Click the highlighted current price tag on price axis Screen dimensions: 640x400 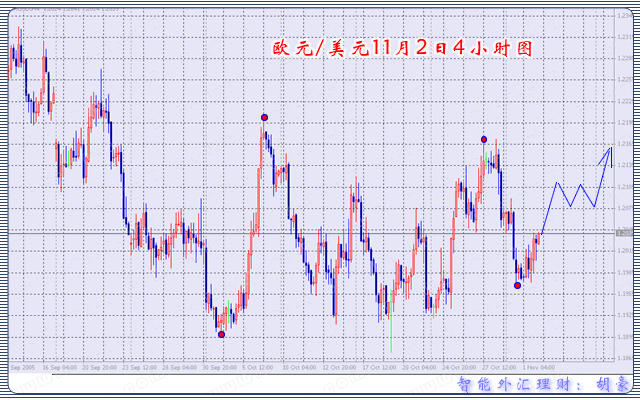point(622,233)
